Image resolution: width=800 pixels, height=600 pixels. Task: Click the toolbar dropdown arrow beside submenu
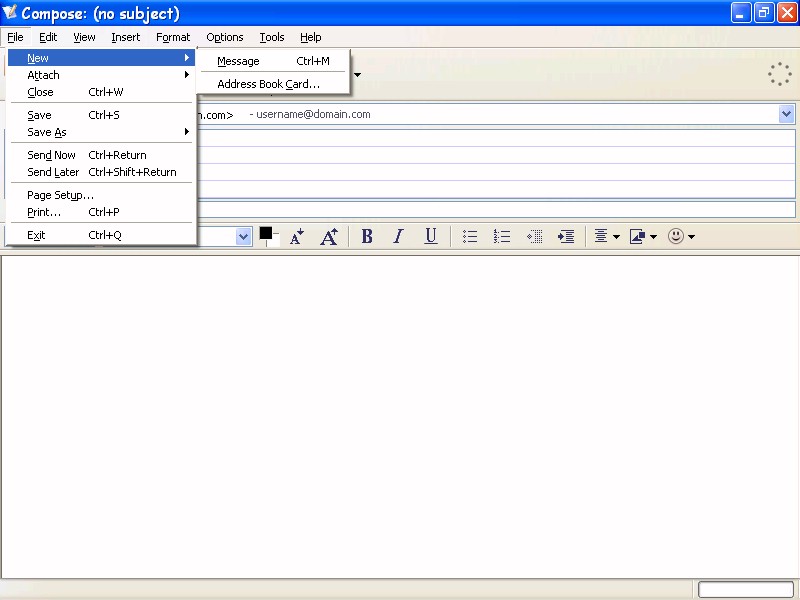tap(357, 75)
